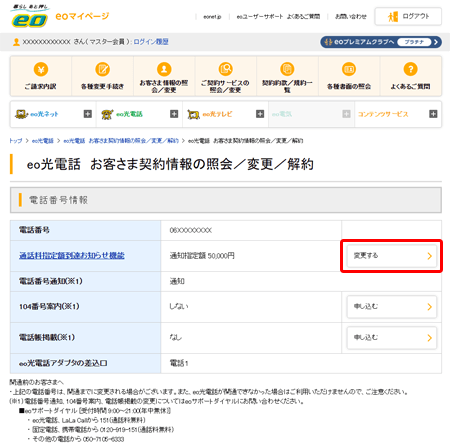Open the ご請求内訳 yen icon
The height and width of the screenshot is (448, 450).
pyautogui.click(x=41, y=69)
